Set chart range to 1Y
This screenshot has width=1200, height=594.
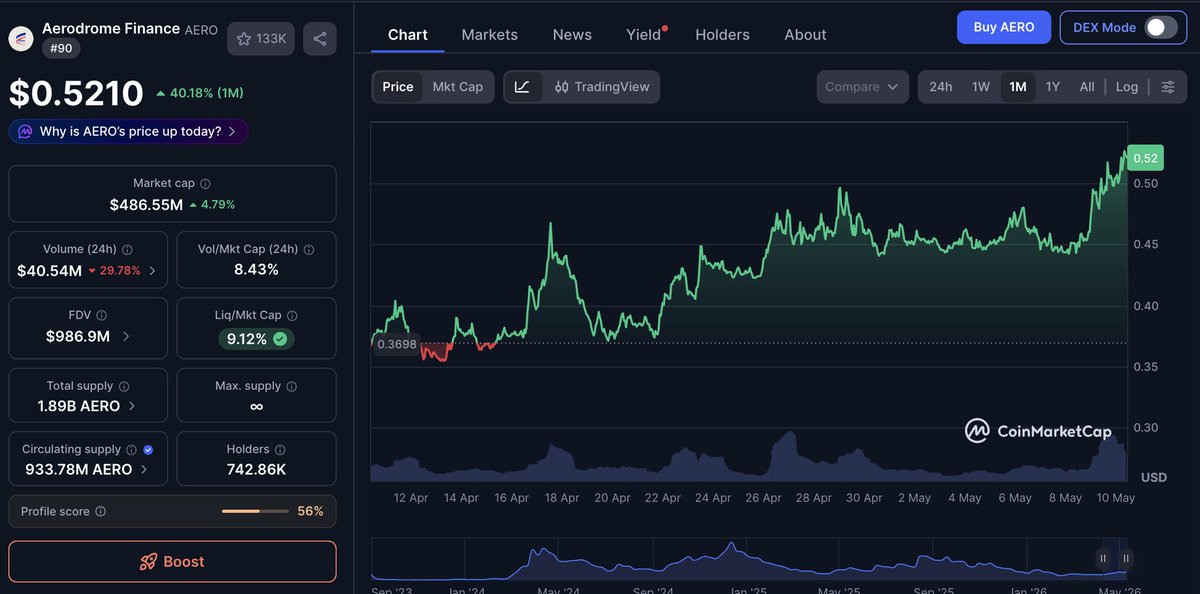pyautogui.click(x=1053, y=87)
